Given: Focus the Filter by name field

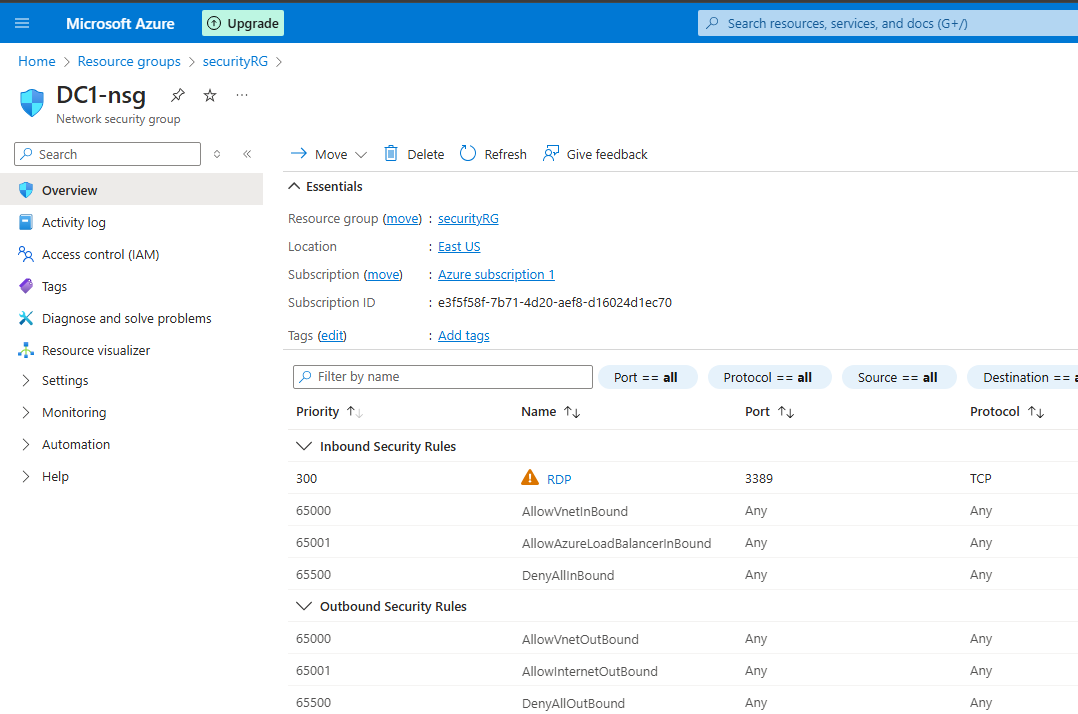Looking at the screenshot, I should pyautogui.click(x=443, y=377).
